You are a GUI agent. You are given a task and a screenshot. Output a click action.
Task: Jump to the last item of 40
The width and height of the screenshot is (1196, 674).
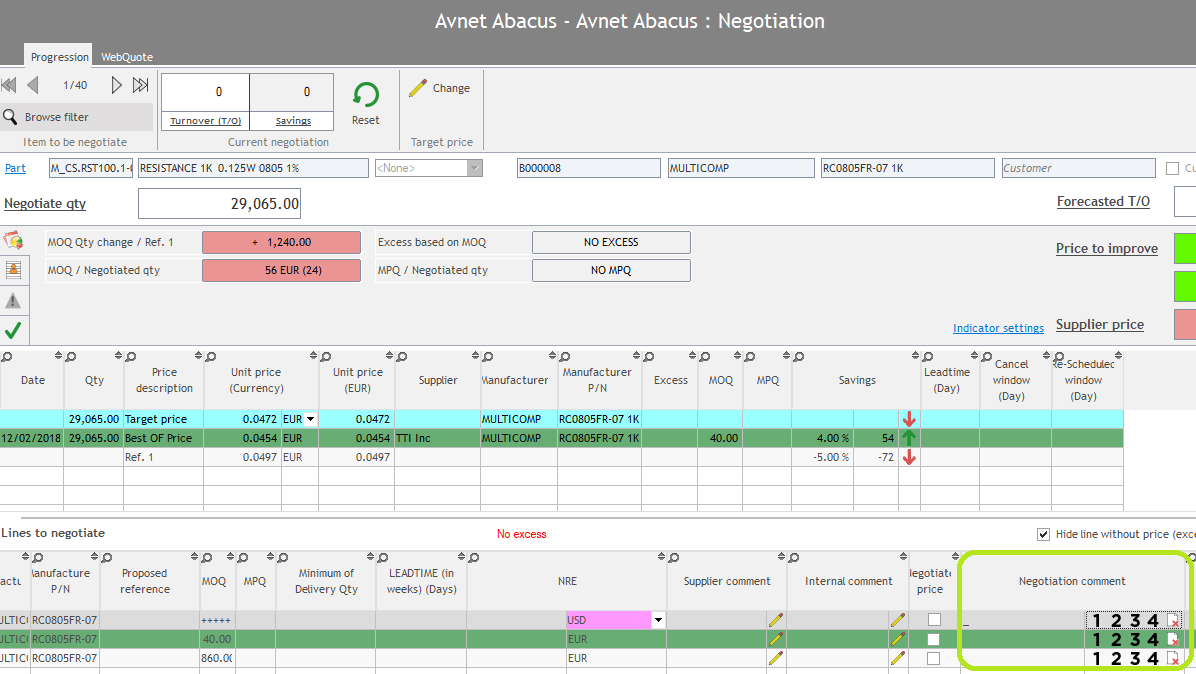(x=141, y=85)
